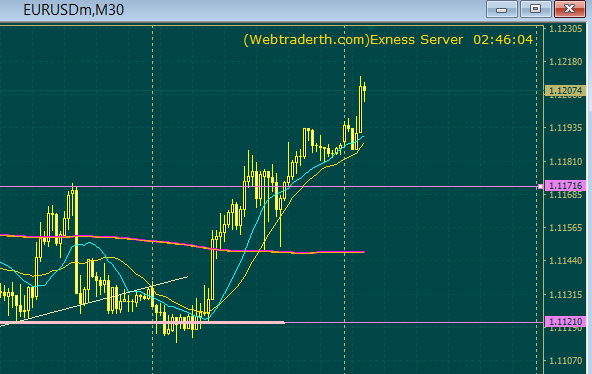
Task: Click the 1.12305 price scale label
Action: 566,29
